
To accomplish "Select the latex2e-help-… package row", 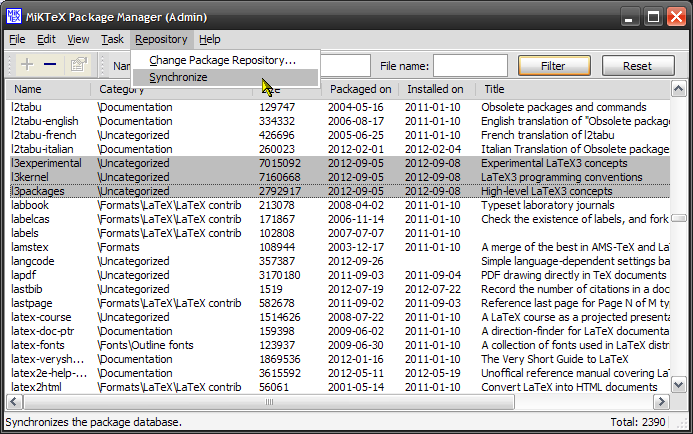I will coord(338,373).
